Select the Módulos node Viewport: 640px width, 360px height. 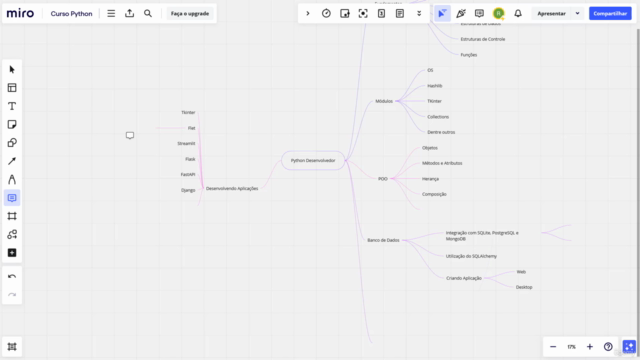pyautogui.click(x=384, y=101)
